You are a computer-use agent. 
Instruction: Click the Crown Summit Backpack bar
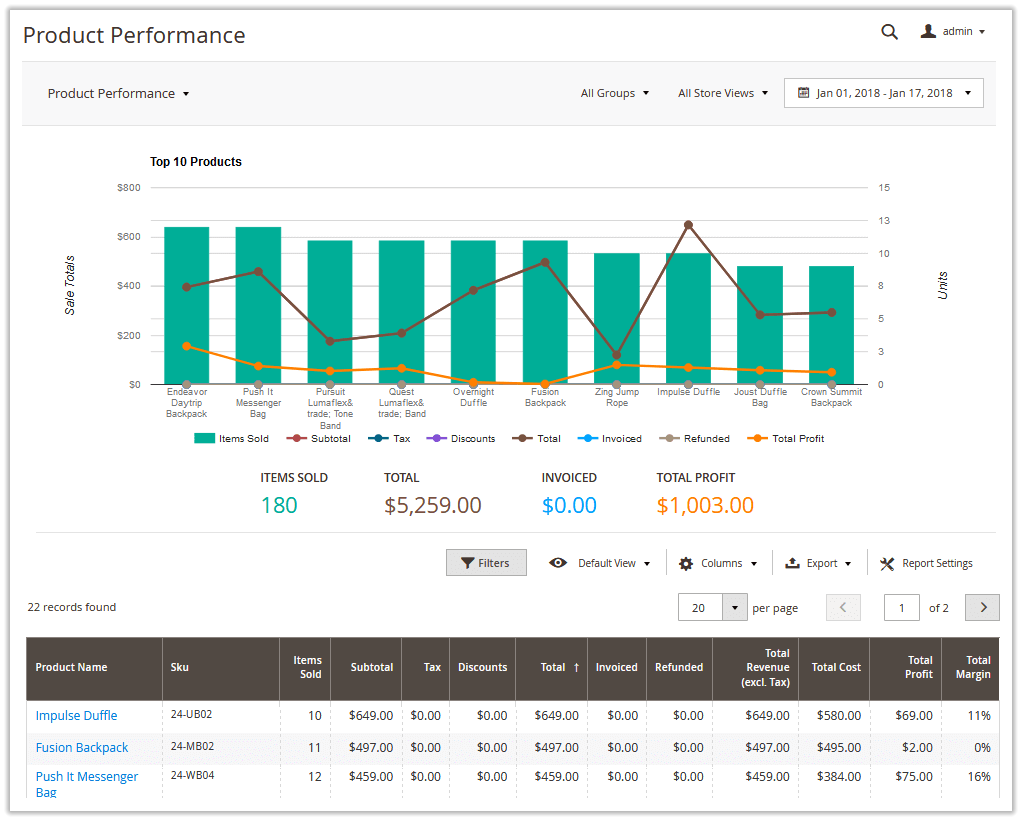click(832, 325)
